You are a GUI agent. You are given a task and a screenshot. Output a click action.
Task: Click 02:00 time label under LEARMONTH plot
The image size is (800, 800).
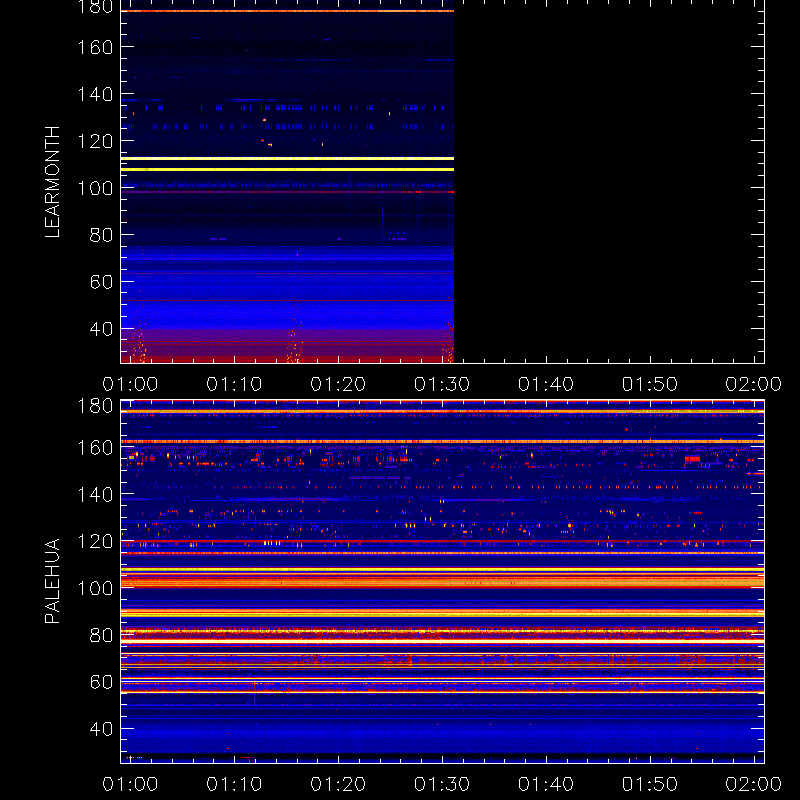tap(754, 384)
